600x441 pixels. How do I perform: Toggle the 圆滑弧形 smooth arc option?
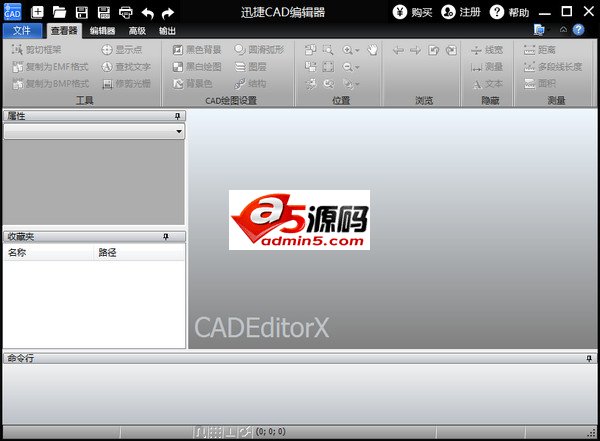click(259, 49)
